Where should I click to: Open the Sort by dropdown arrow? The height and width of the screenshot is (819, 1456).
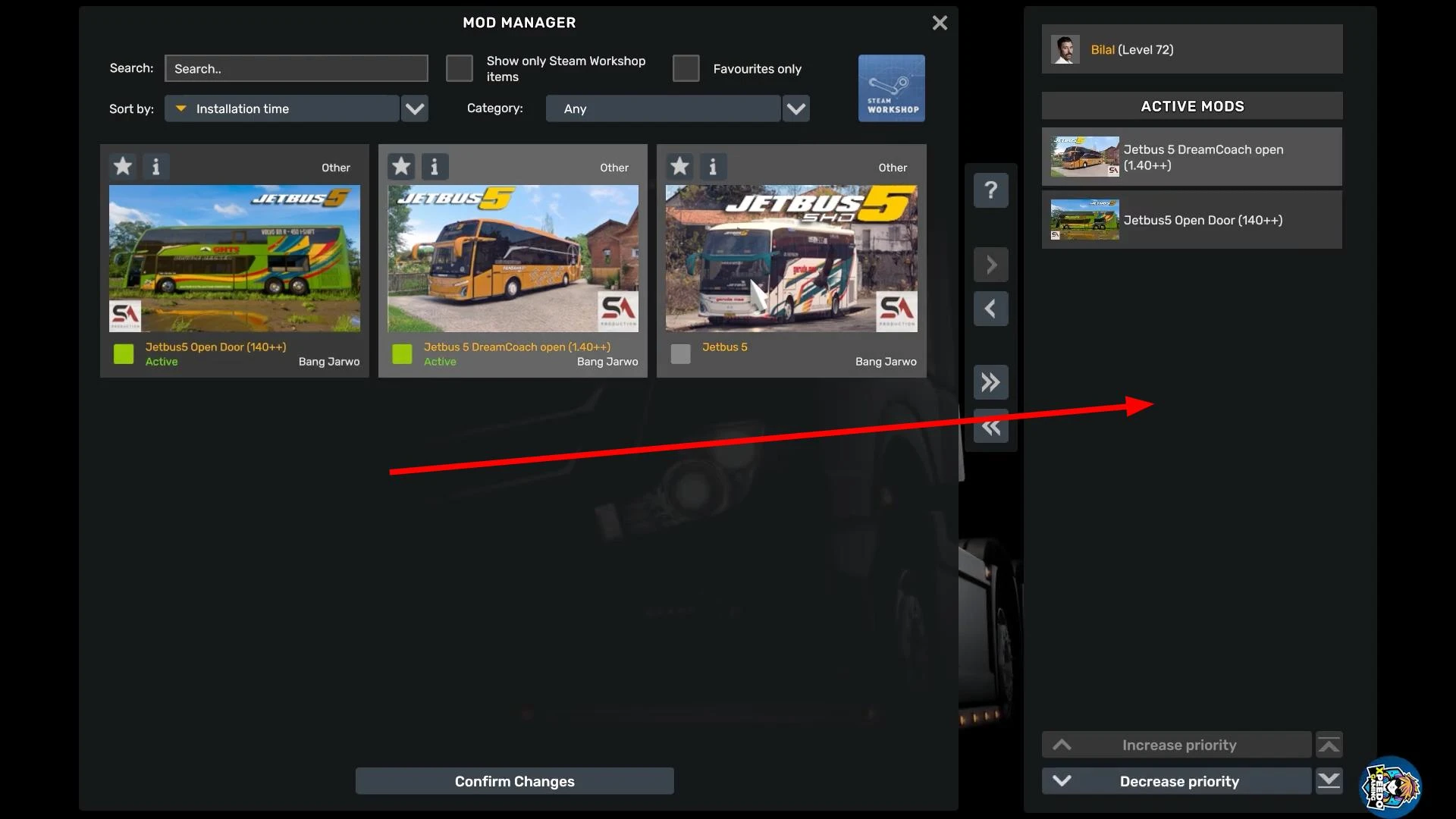point(415,108)
